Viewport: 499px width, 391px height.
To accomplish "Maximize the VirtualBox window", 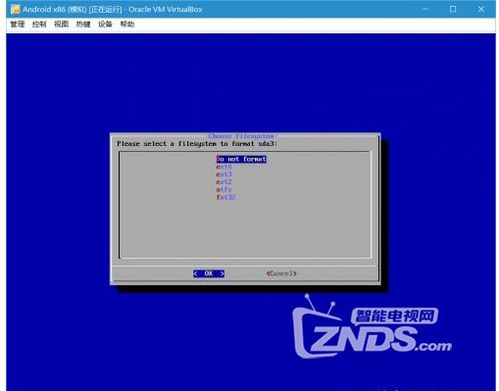I will pos(453,9).
